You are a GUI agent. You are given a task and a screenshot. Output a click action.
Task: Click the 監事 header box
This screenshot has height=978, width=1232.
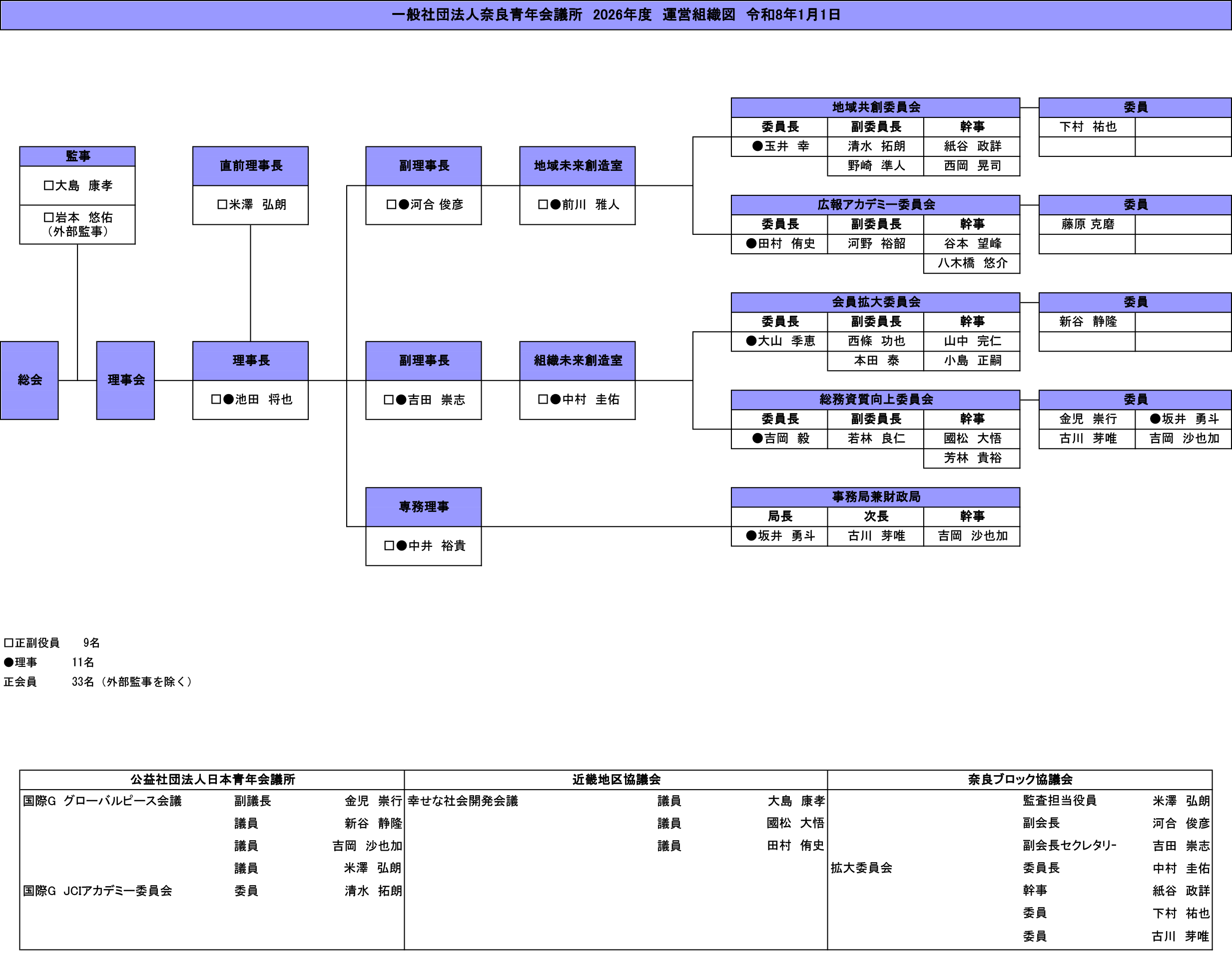pyautogui.click(x=77, y=156)
